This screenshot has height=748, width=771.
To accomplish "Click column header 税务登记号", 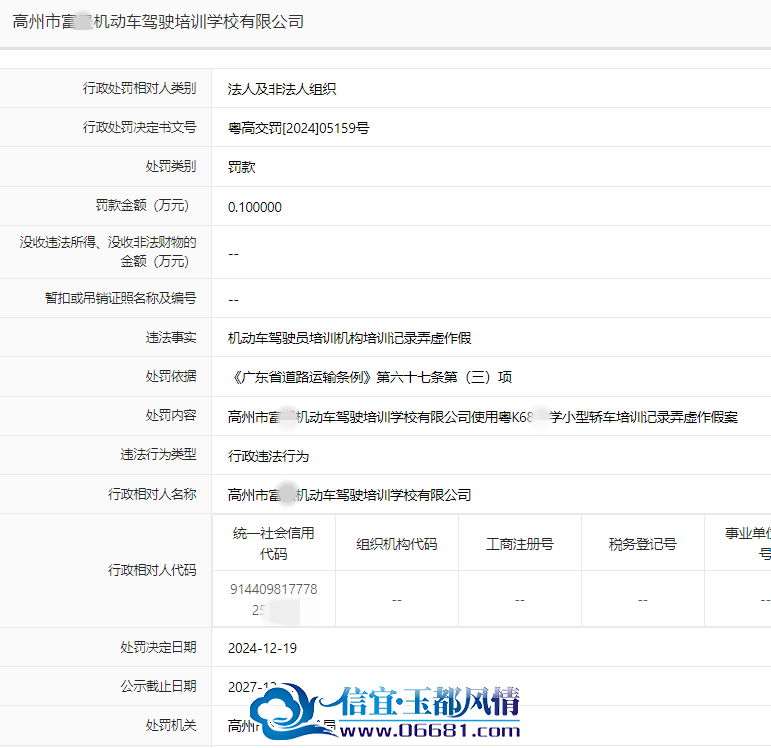I will pos(642,544).
